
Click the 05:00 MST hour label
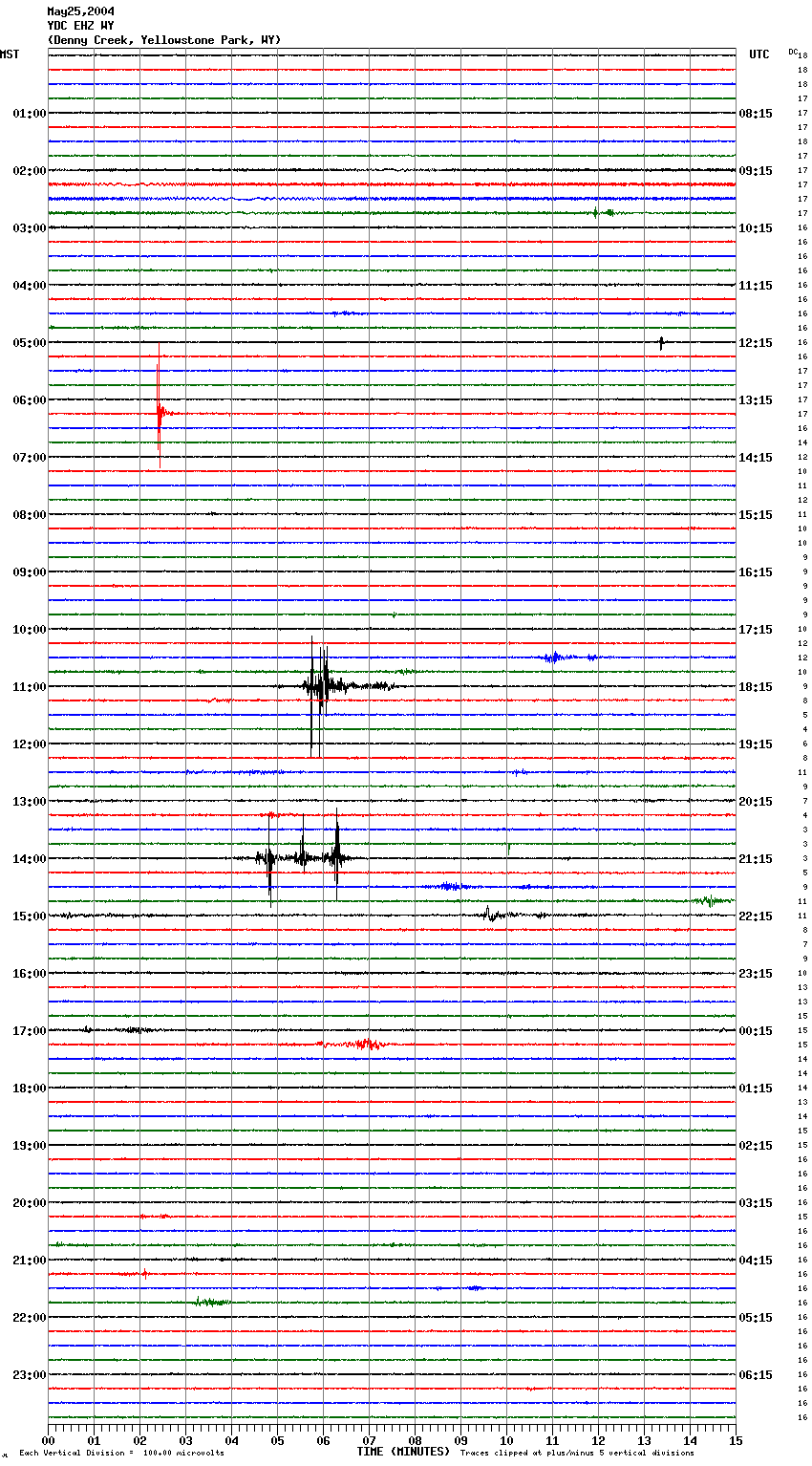29,343
